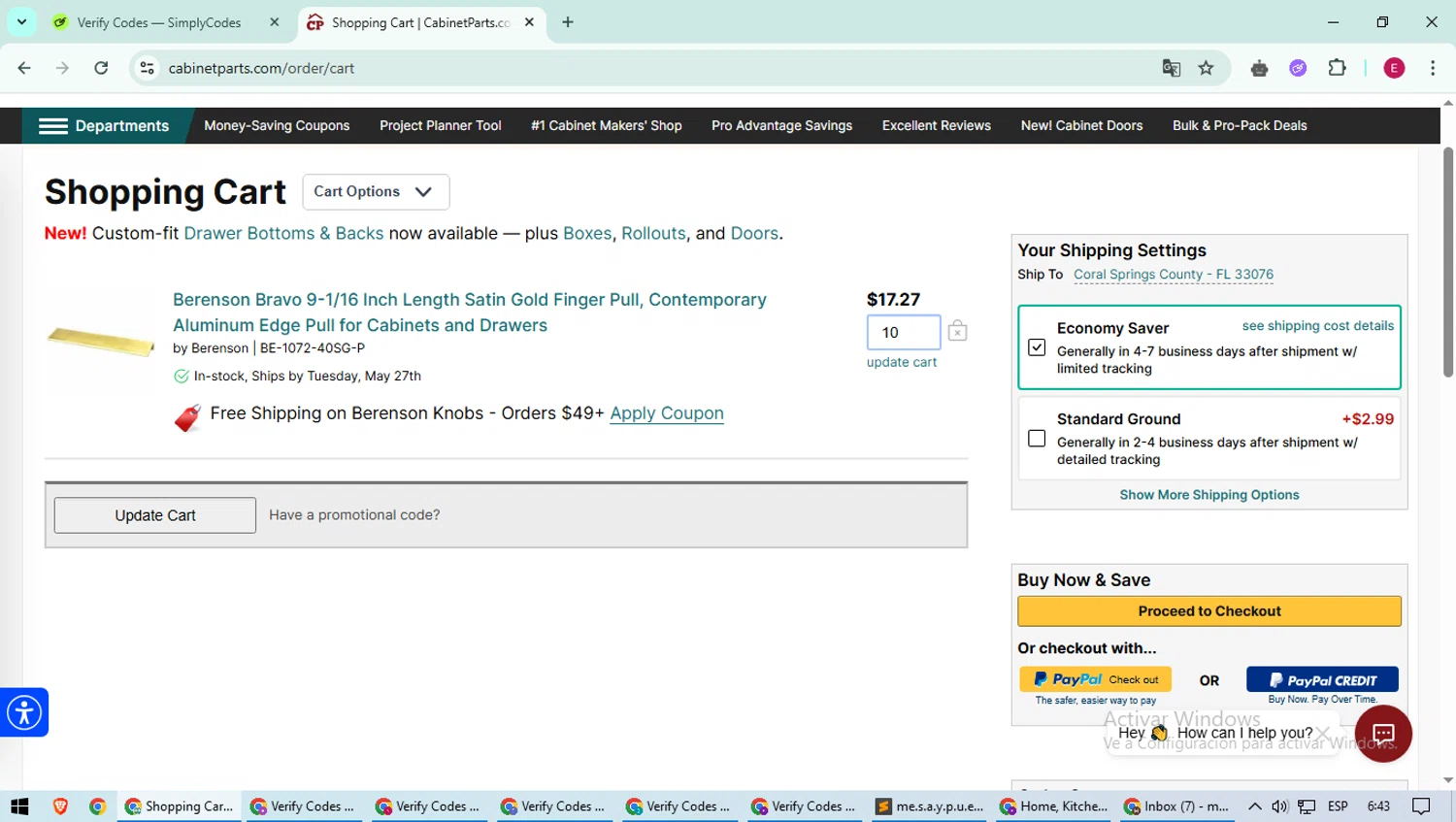The image size is (1456, 822).
Task: Click the Apply Coupon link
Action: point(667,413)
